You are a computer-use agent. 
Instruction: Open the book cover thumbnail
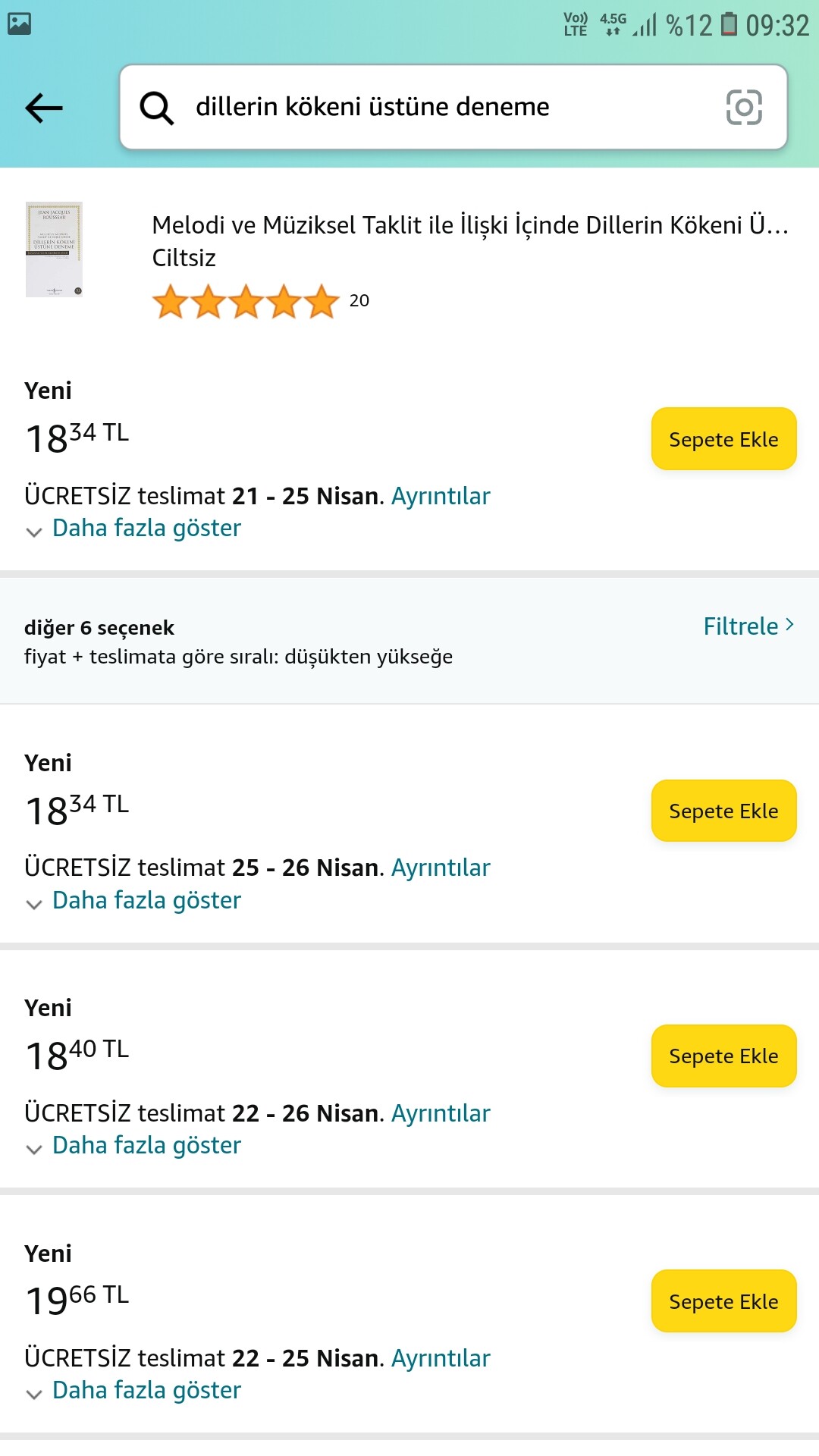54,249
